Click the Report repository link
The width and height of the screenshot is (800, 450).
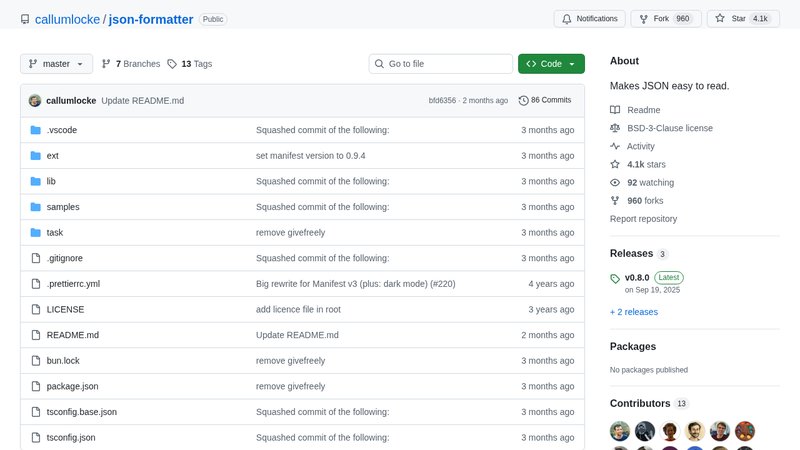(x=643, y=219)
